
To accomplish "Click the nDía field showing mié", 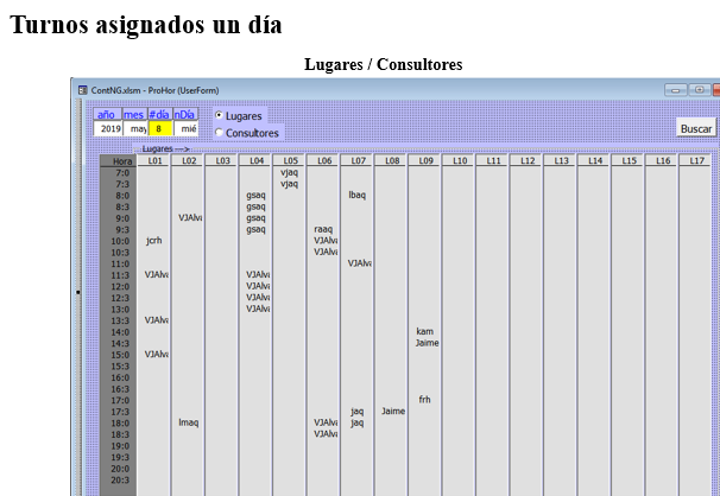I will pyautogui.click(x=186, y=129).
